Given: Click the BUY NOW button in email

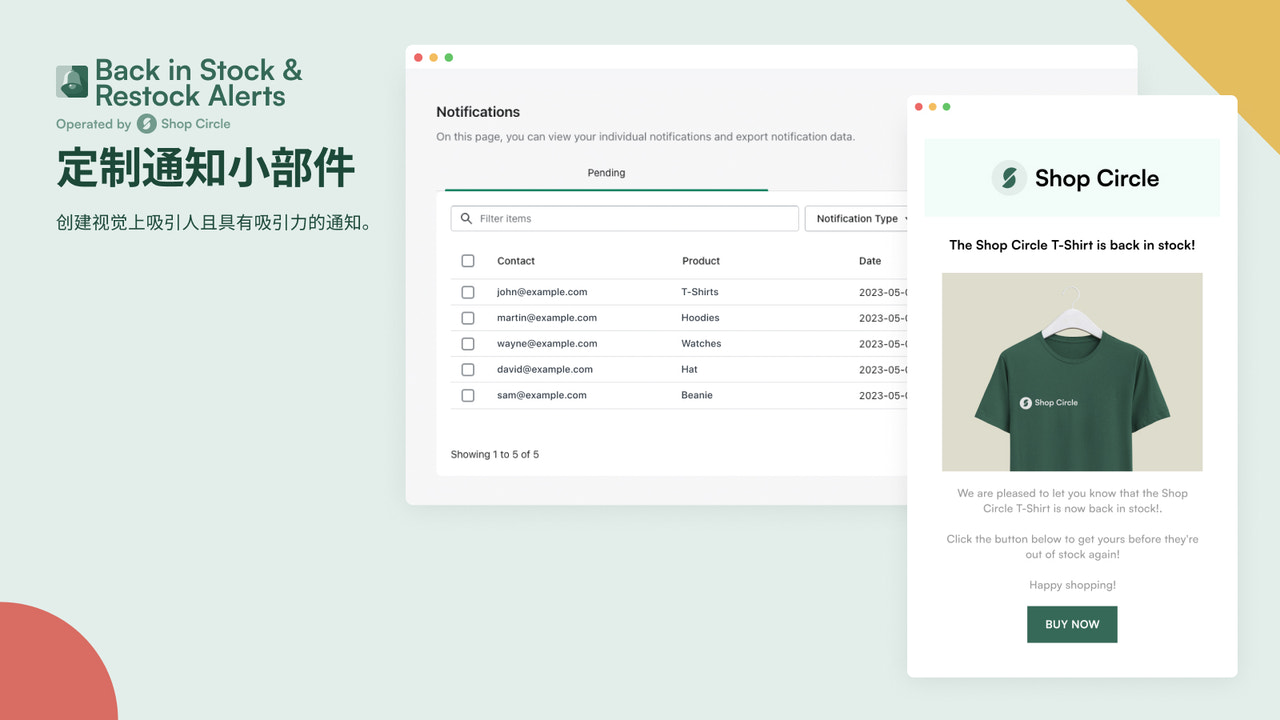Looking at the screenshot, I should click(1072, 624).
